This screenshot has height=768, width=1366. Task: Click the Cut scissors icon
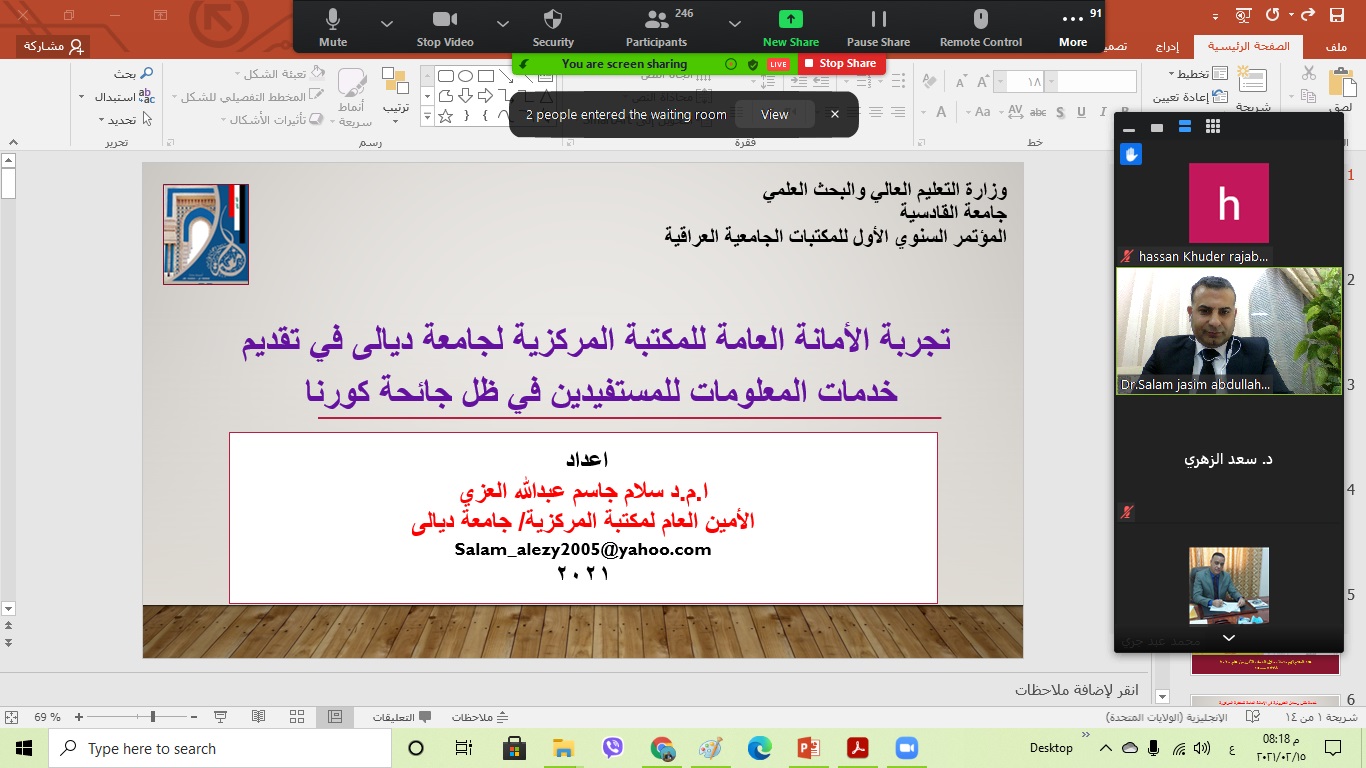(x=1309, y=73)
